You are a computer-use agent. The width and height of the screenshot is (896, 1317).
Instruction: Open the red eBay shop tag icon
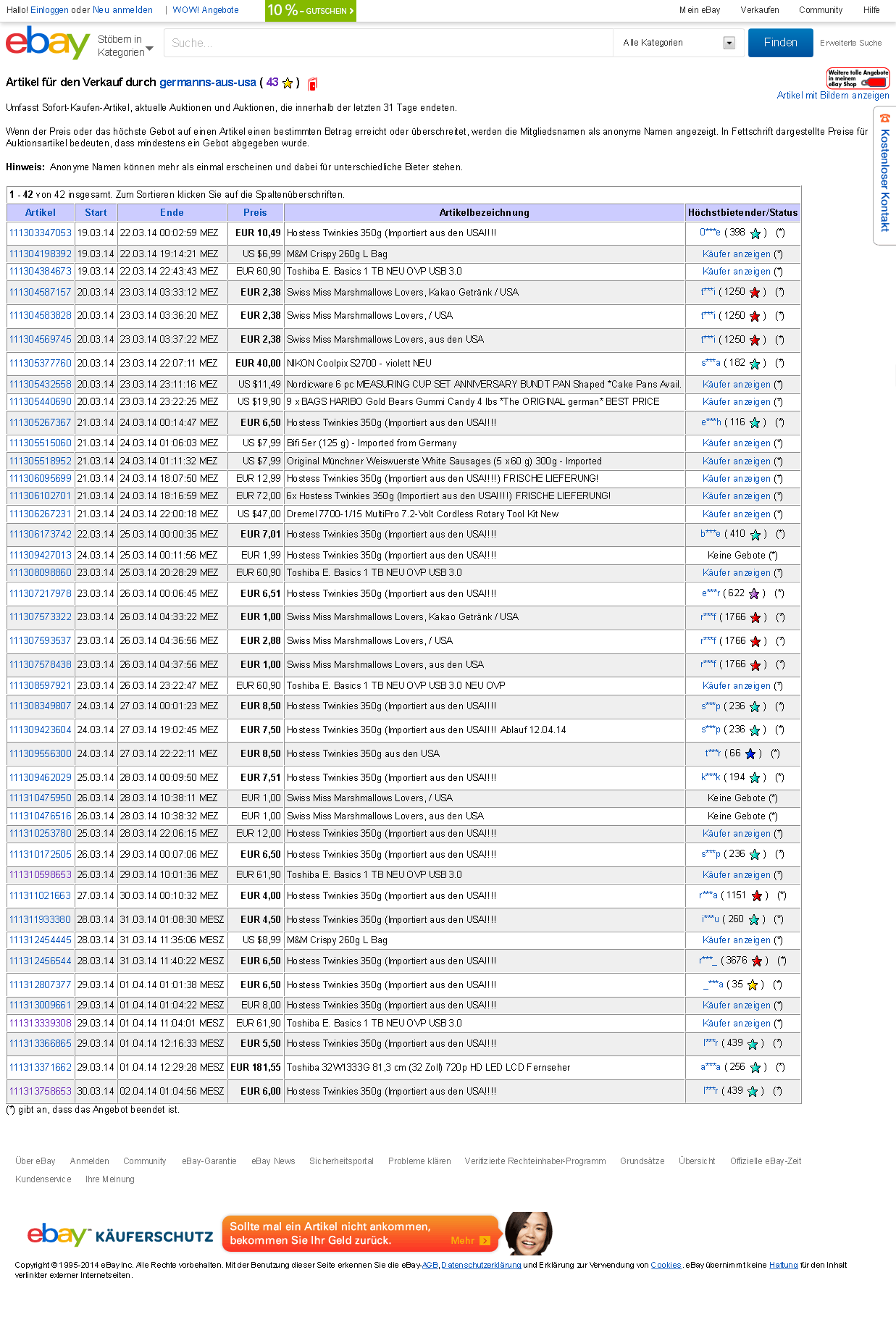point(312,83)
